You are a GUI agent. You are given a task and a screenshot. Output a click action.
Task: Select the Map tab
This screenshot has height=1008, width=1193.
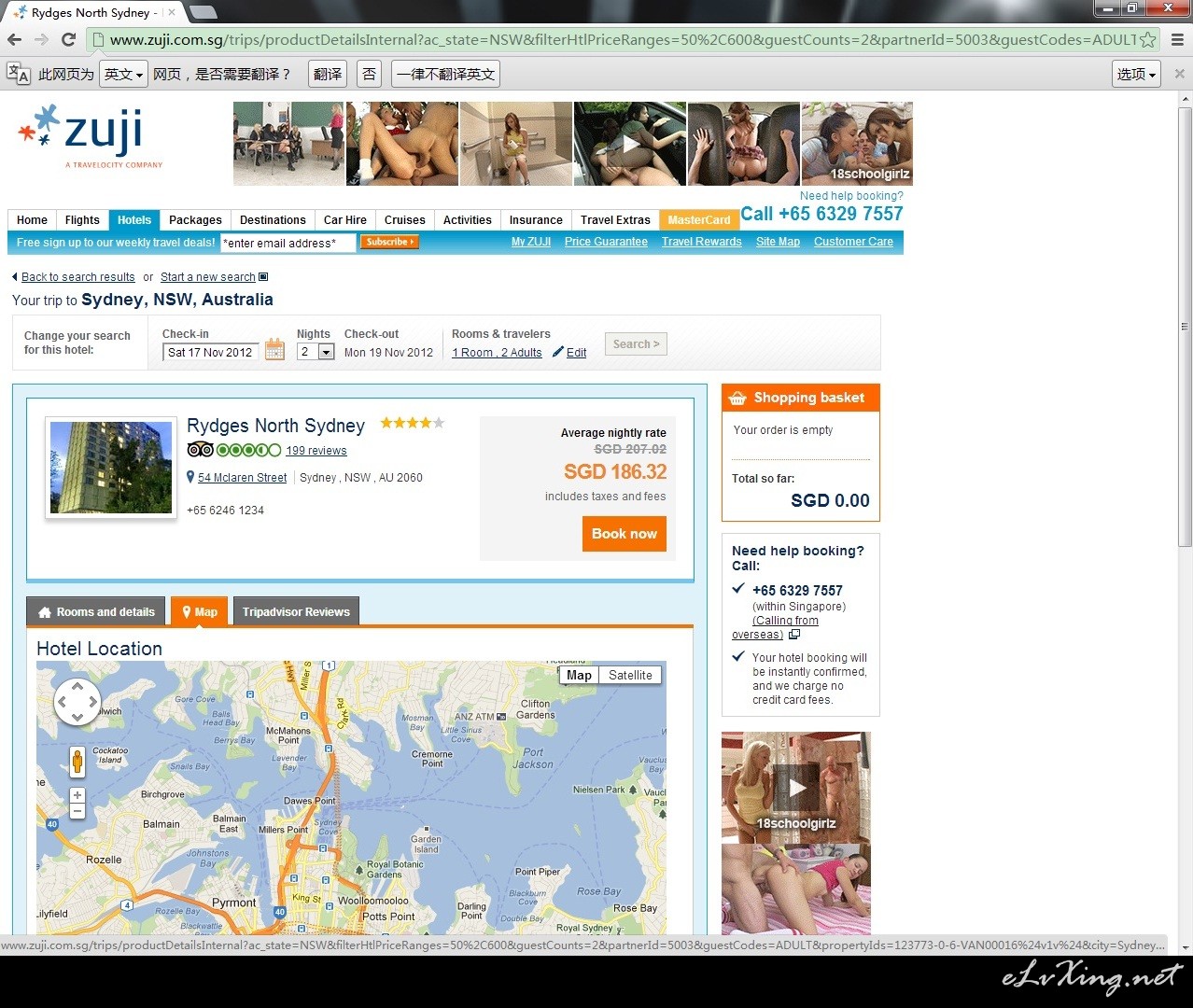(x=199, y=611)
